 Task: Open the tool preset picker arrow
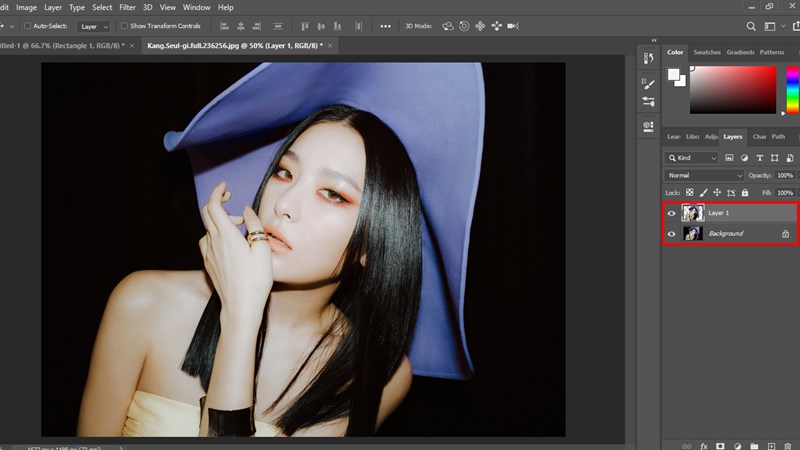click(12, 26)
